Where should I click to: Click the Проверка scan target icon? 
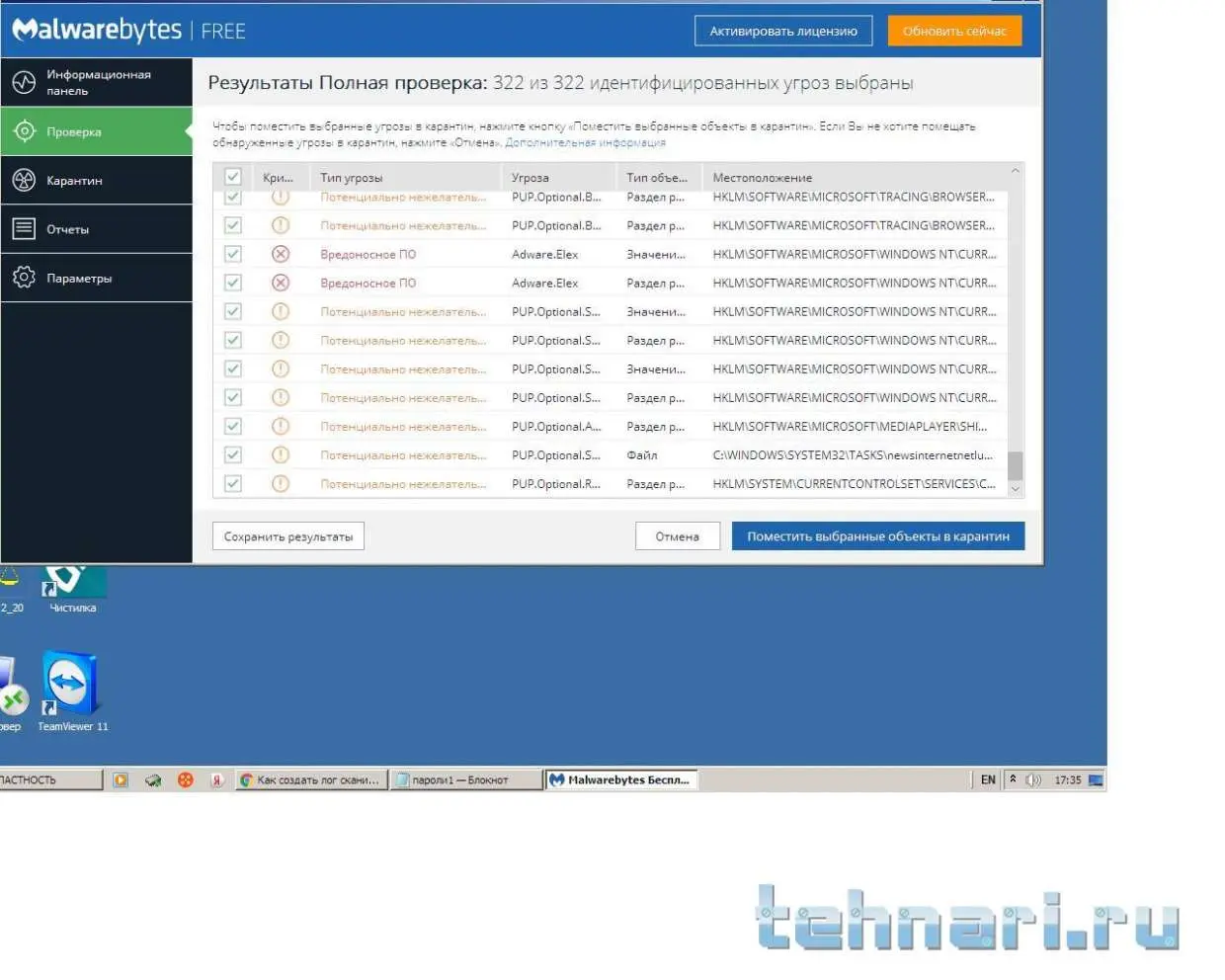(24, 131)
